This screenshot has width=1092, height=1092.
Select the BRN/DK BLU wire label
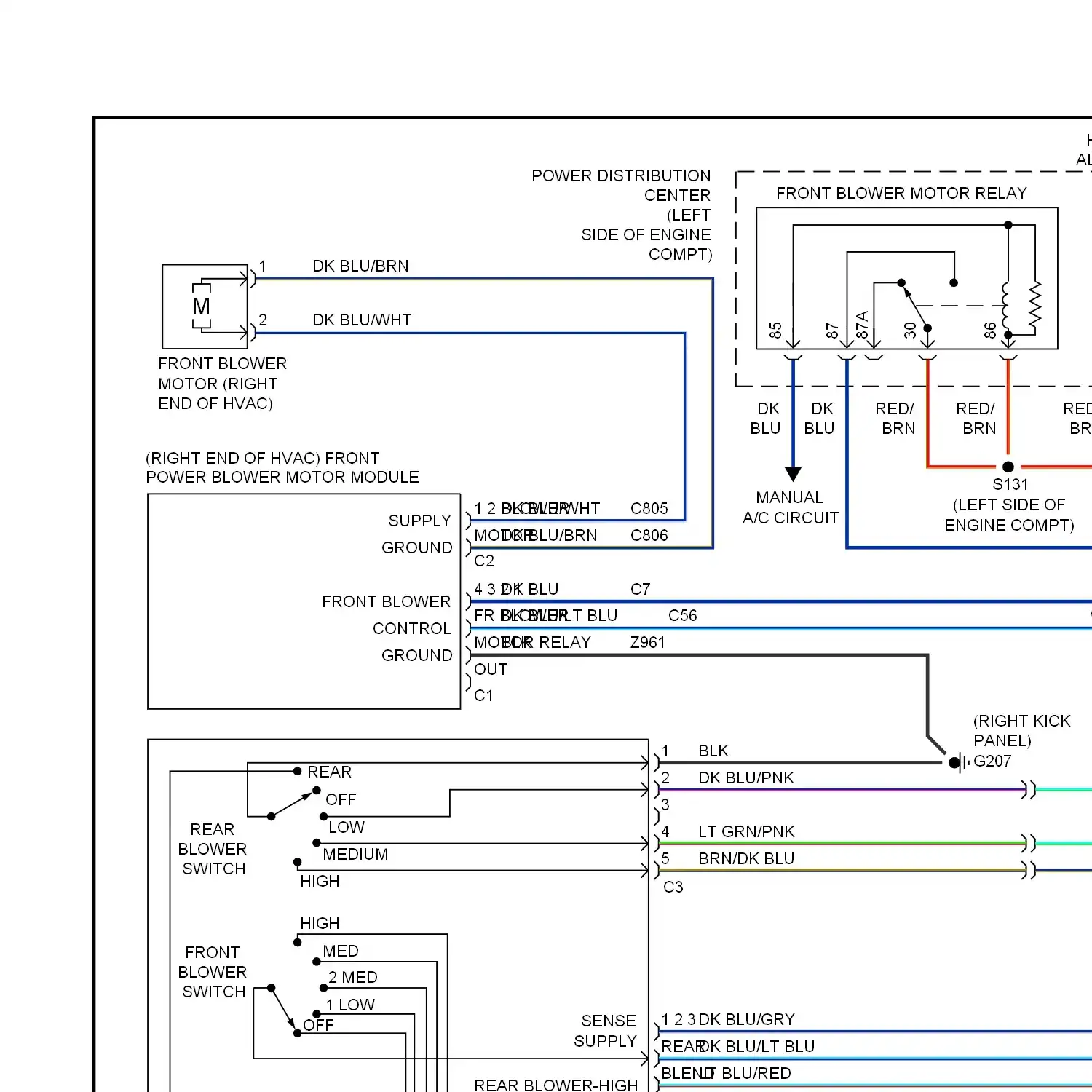pos(746,859)
